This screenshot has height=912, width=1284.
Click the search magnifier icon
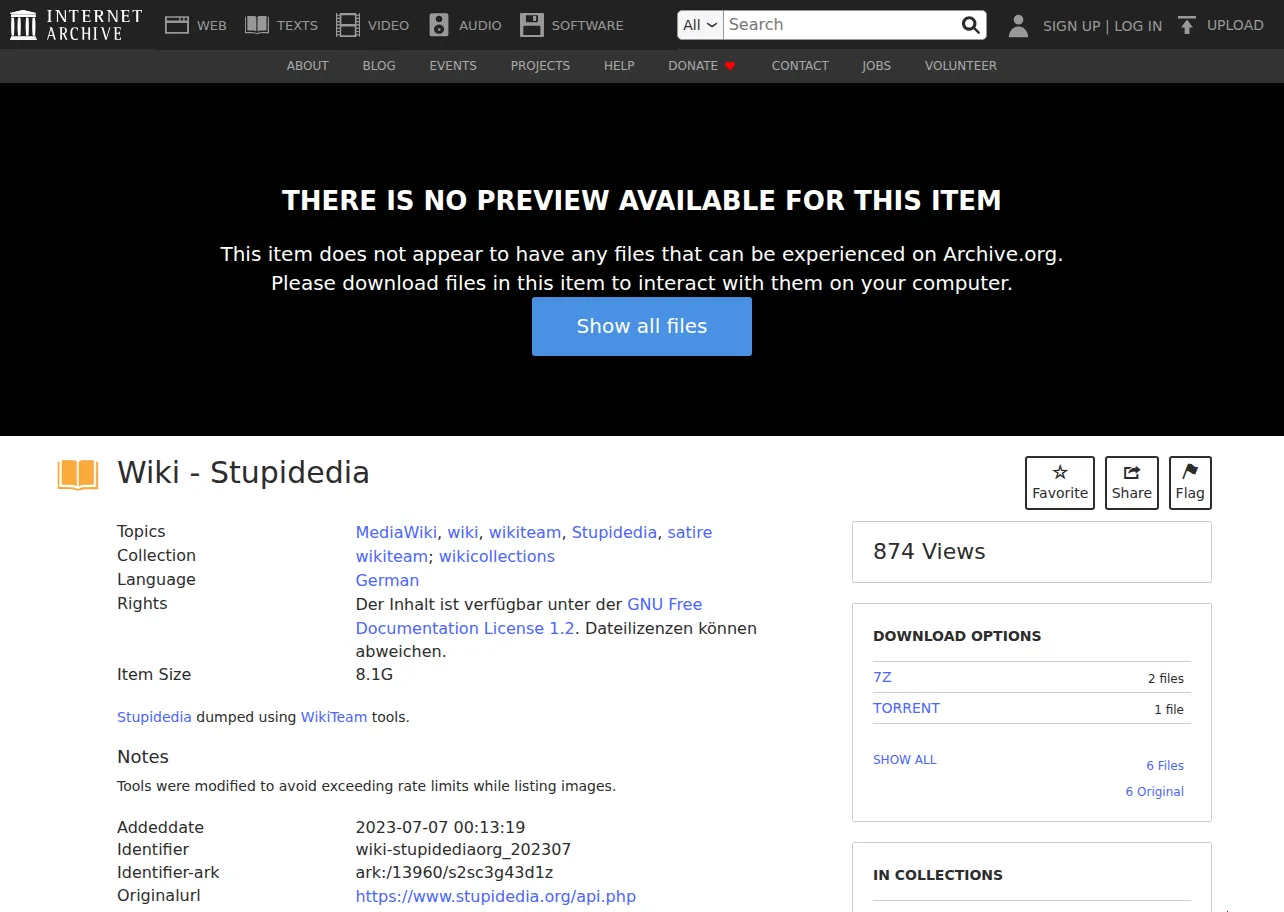coord(970,25)
